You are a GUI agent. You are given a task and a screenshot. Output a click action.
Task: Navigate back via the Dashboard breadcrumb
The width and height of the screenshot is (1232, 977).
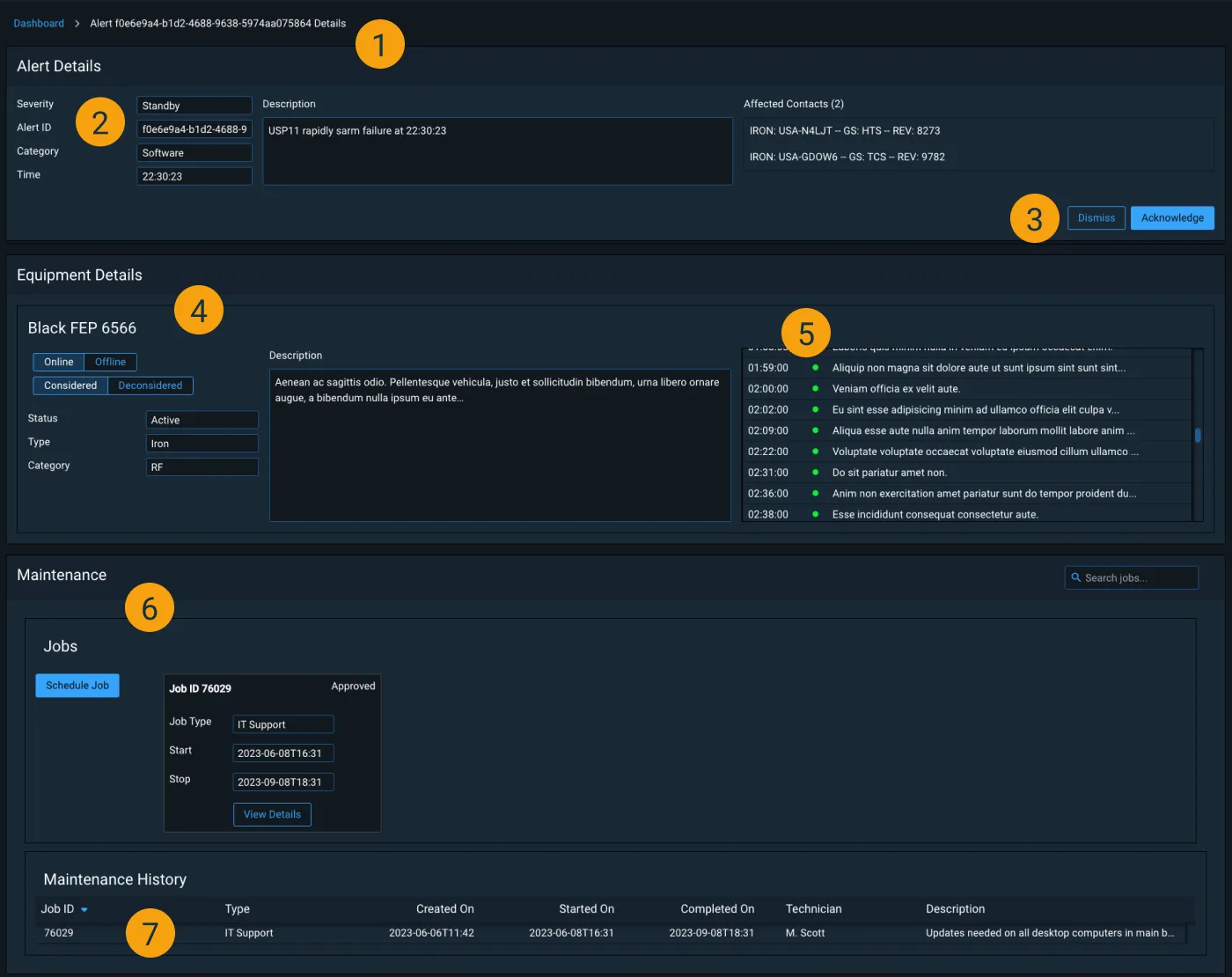point(39,23)
